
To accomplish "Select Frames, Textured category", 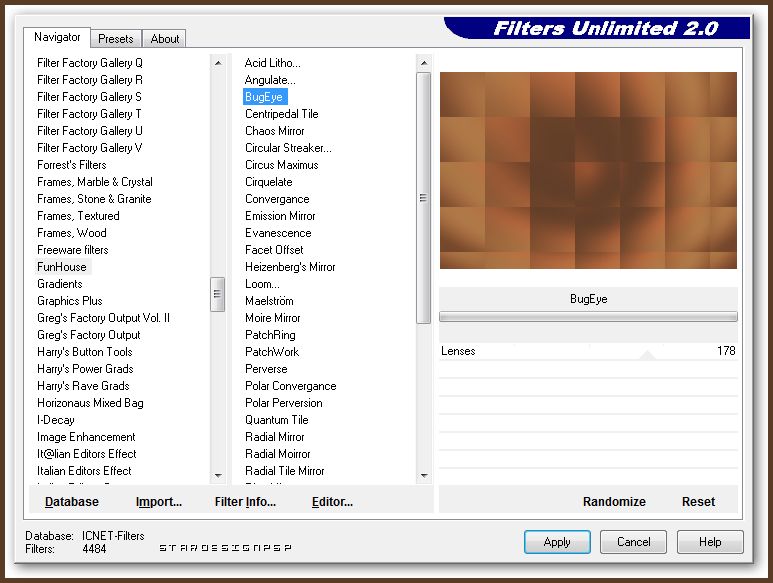I will (x=78, y=216).
